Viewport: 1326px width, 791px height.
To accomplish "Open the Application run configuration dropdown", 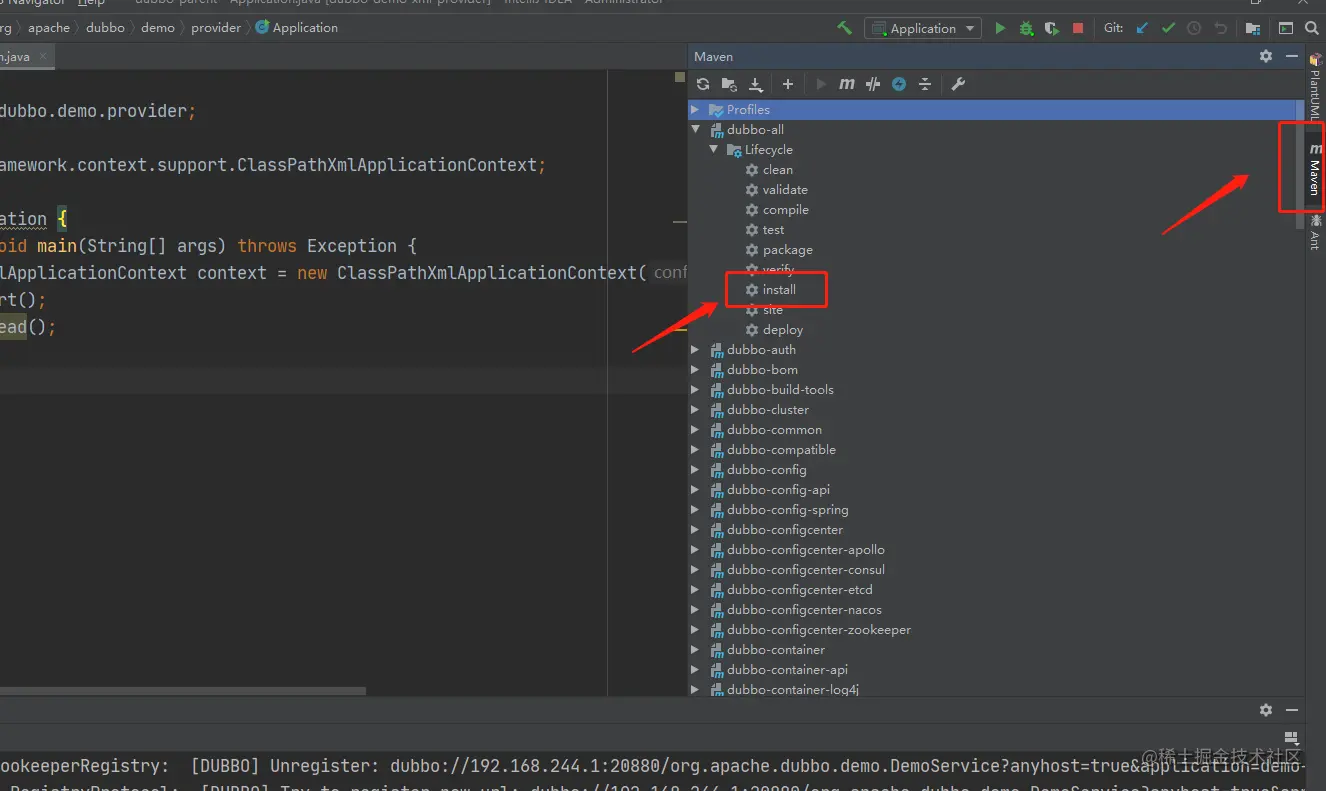I will pyautogui.click(x=923, y=28).
